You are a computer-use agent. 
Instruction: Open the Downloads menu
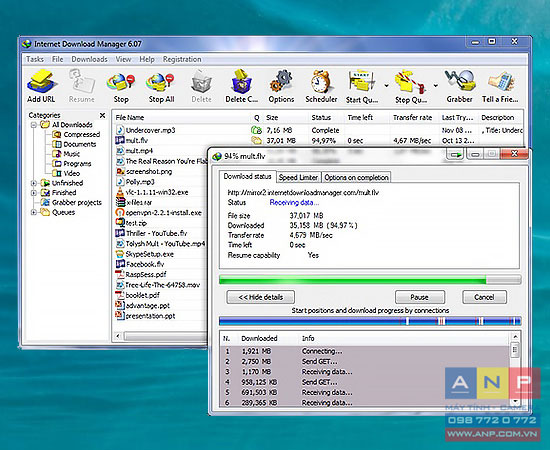pos(89,59)
